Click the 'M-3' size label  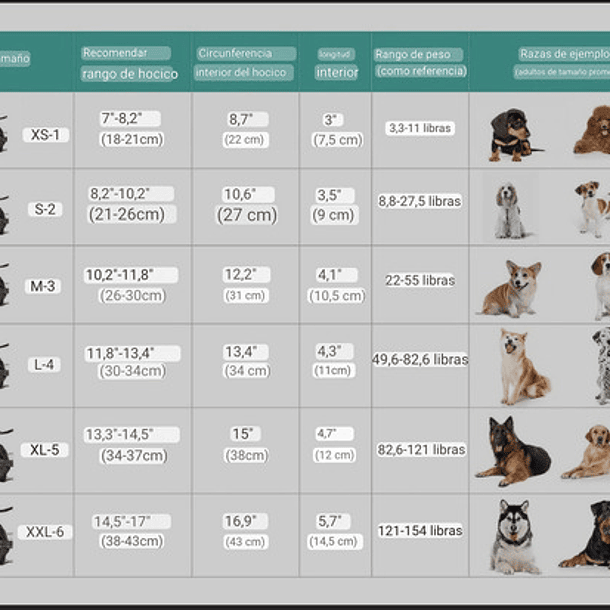click(x=43, y=286)
